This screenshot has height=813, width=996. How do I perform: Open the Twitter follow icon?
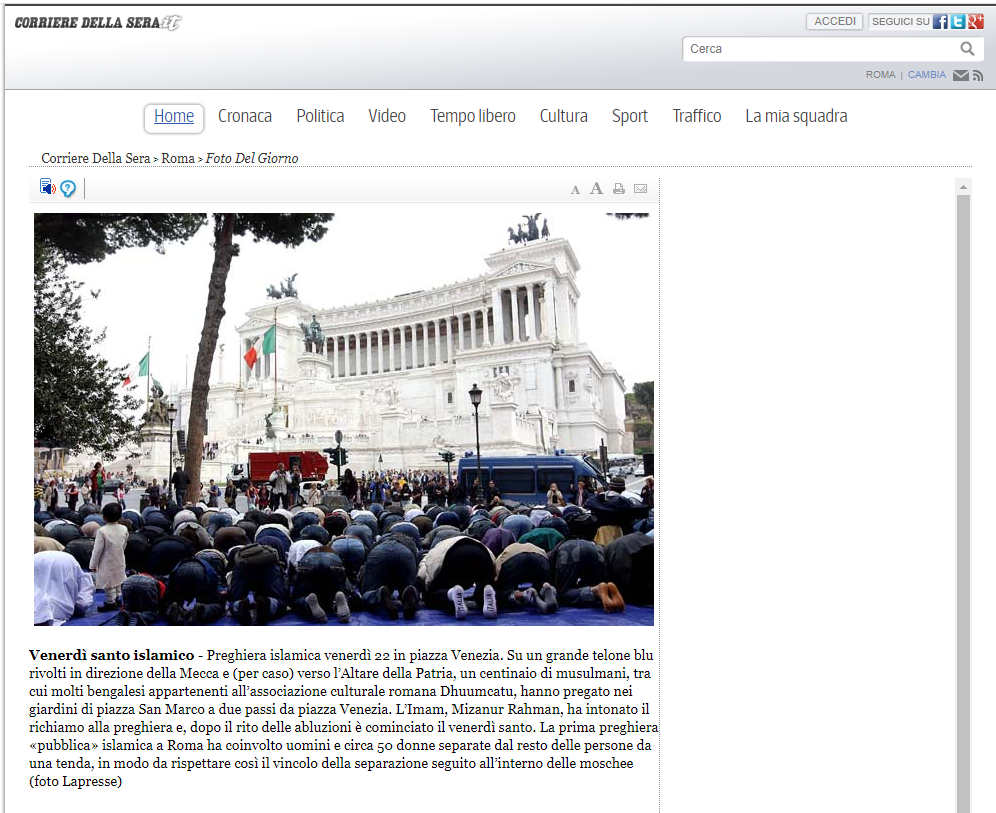tap(958, 22)
